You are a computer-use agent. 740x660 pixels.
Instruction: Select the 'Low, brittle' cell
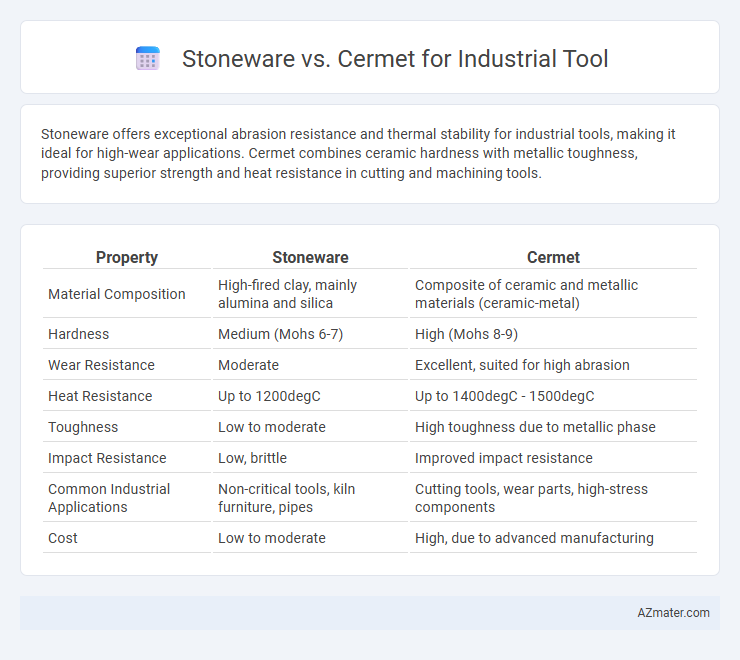pyautogui.click(x=310, y=458)
